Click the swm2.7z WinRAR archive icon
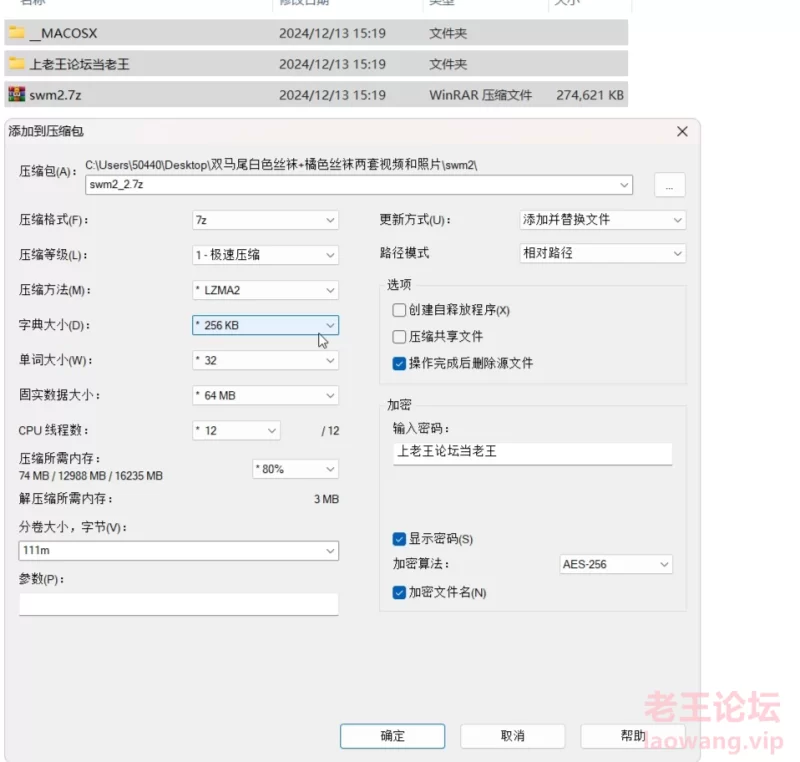The width and height of the screenshot is (800, 762). [x=17, y=95]
